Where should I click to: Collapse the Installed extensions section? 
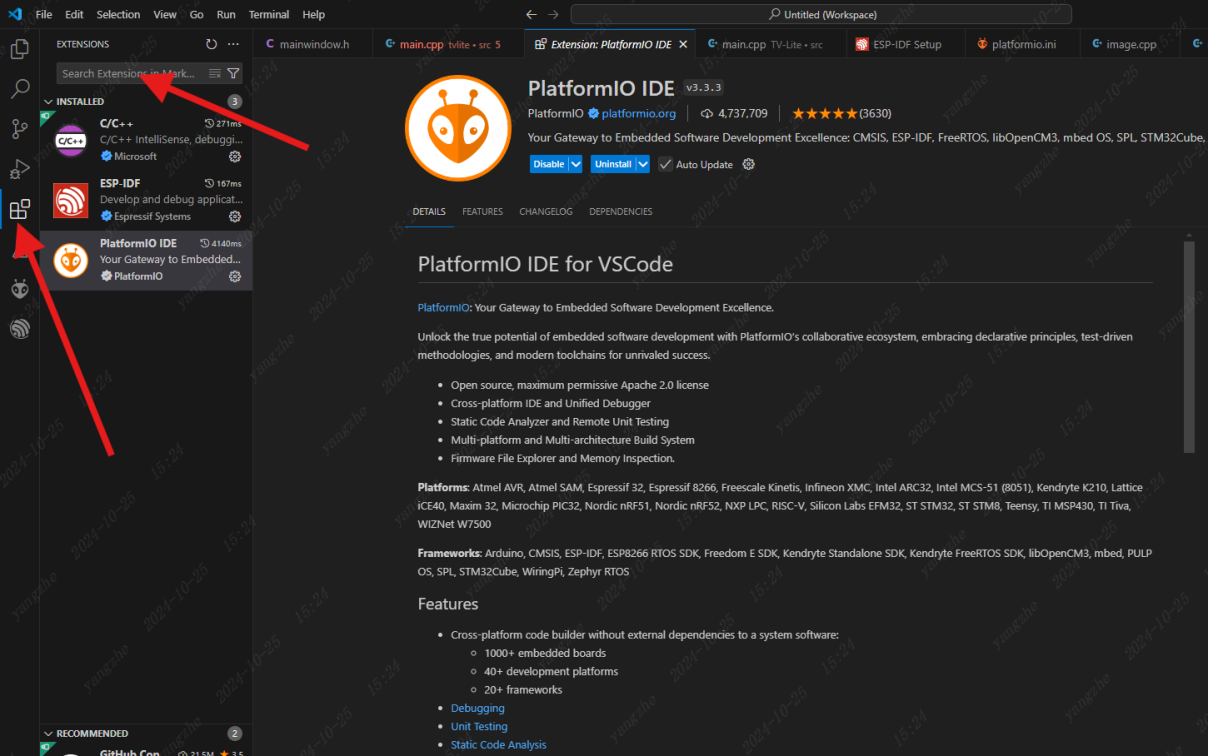click(x=48, y=101)
